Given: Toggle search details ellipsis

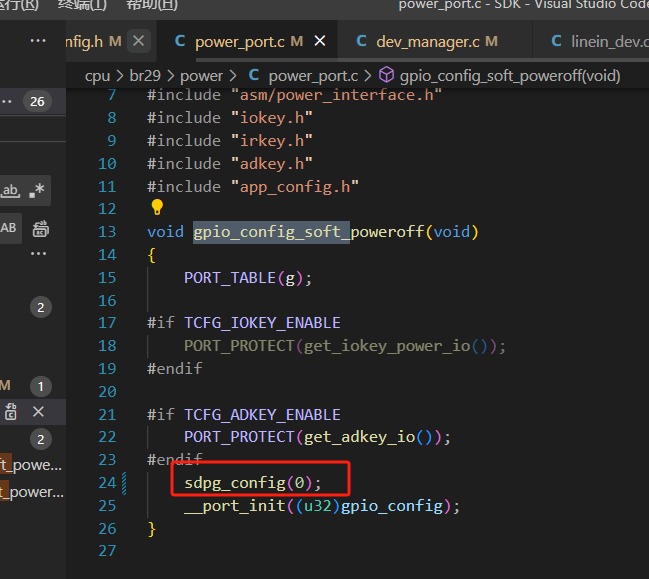Looking at the screenshot, I should click(x=38, y=253).
